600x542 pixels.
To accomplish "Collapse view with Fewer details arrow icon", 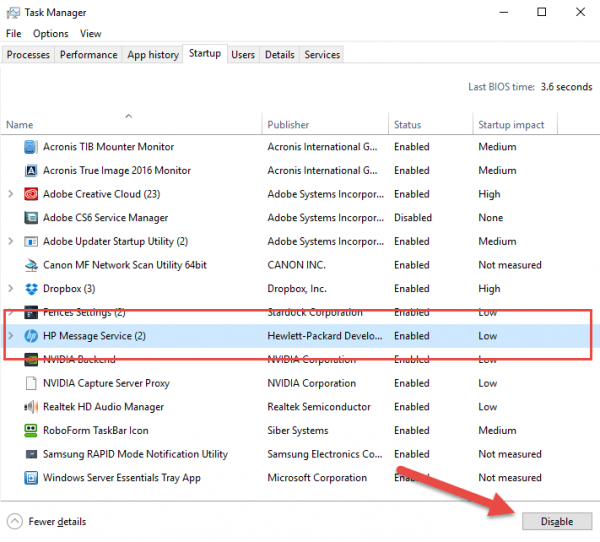I will (x=15, y=521).
